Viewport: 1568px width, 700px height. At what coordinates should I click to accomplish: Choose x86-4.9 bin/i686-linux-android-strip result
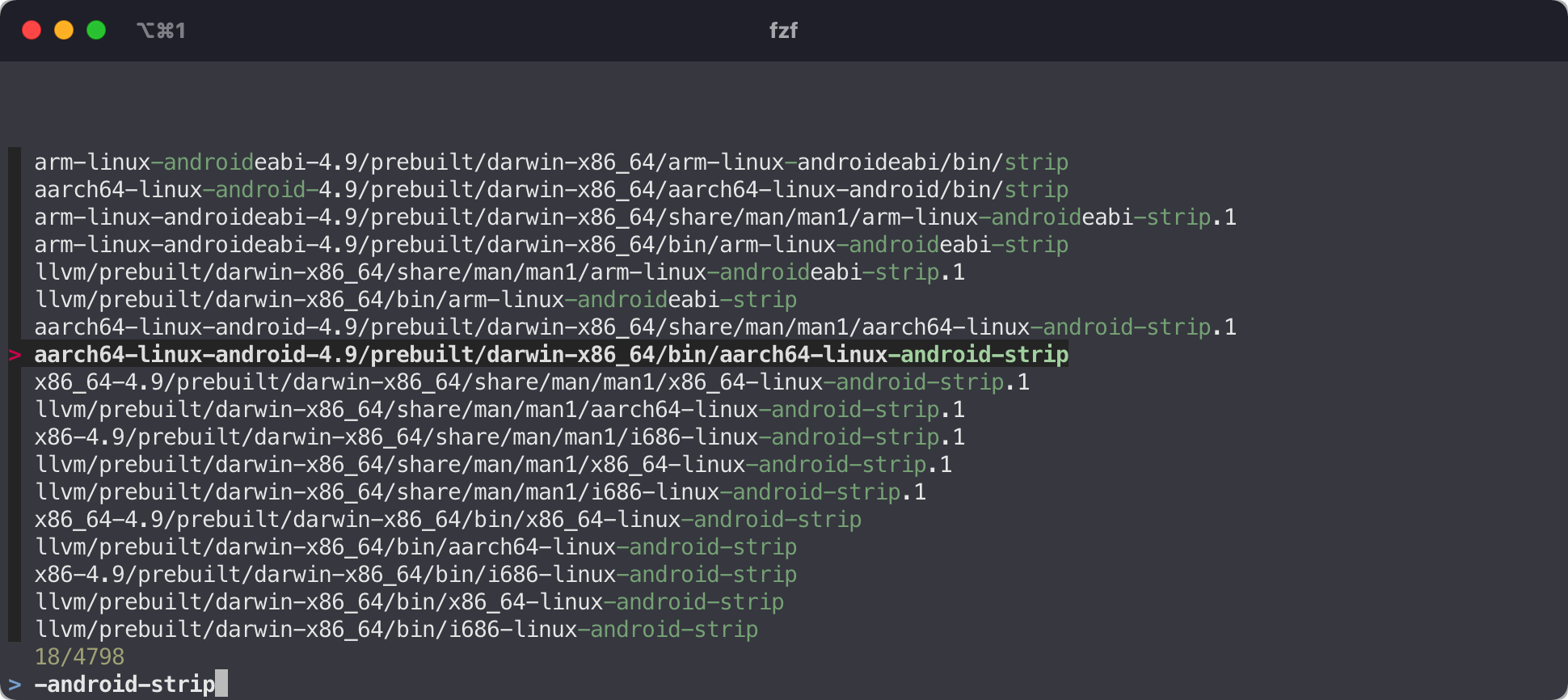(x=415, y=575)
